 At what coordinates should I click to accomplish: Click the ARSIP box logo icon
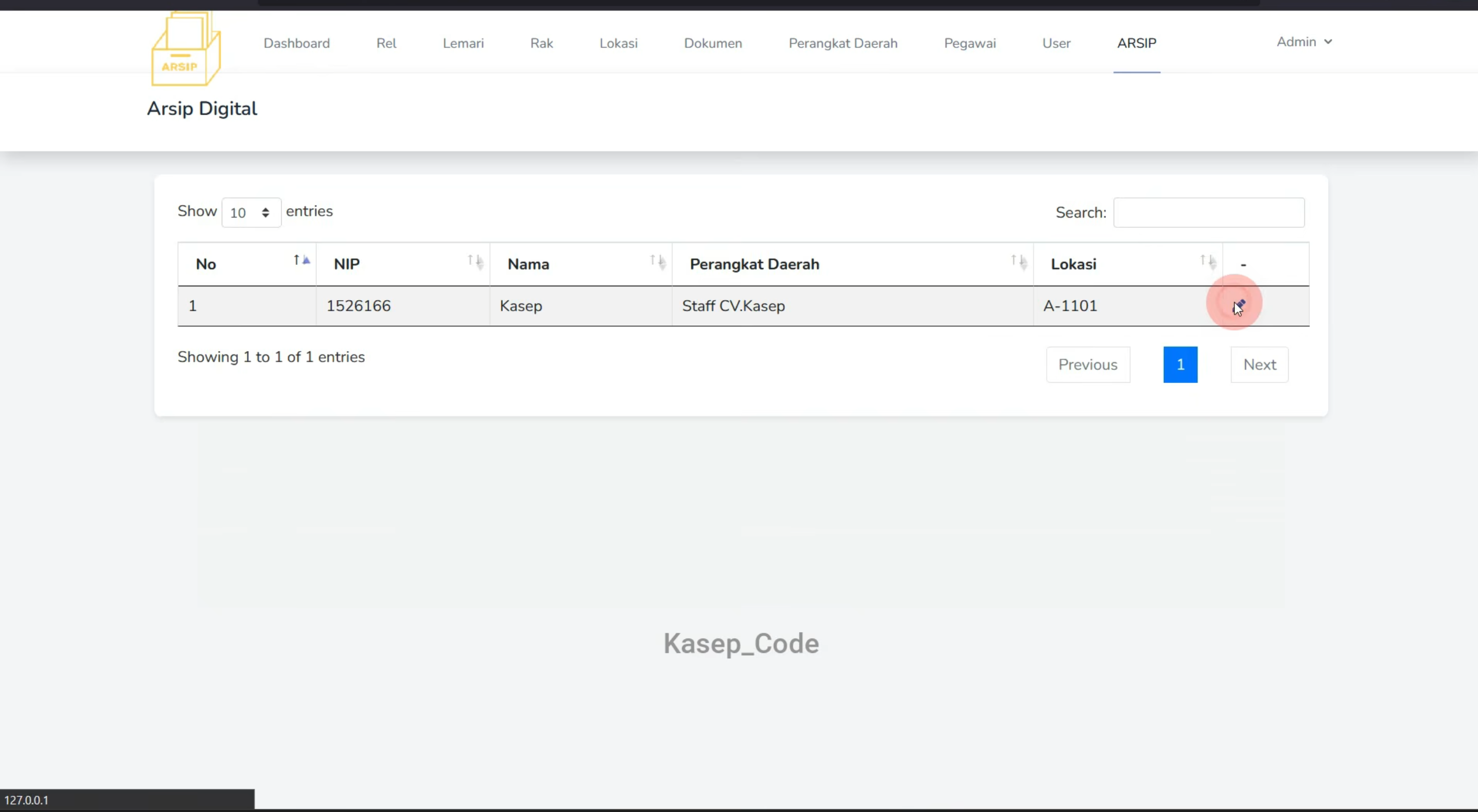tap(186, 49)
